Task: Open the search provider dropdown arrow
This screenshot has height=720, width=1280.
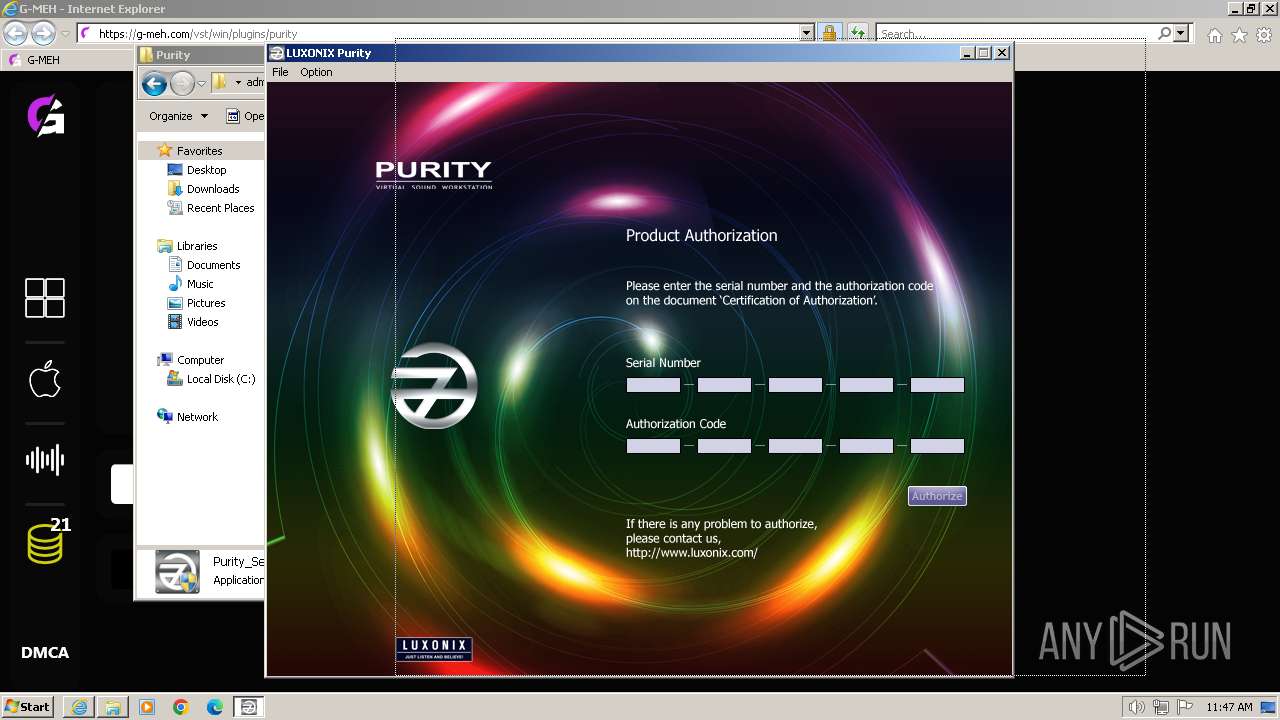Action: 1182,33
